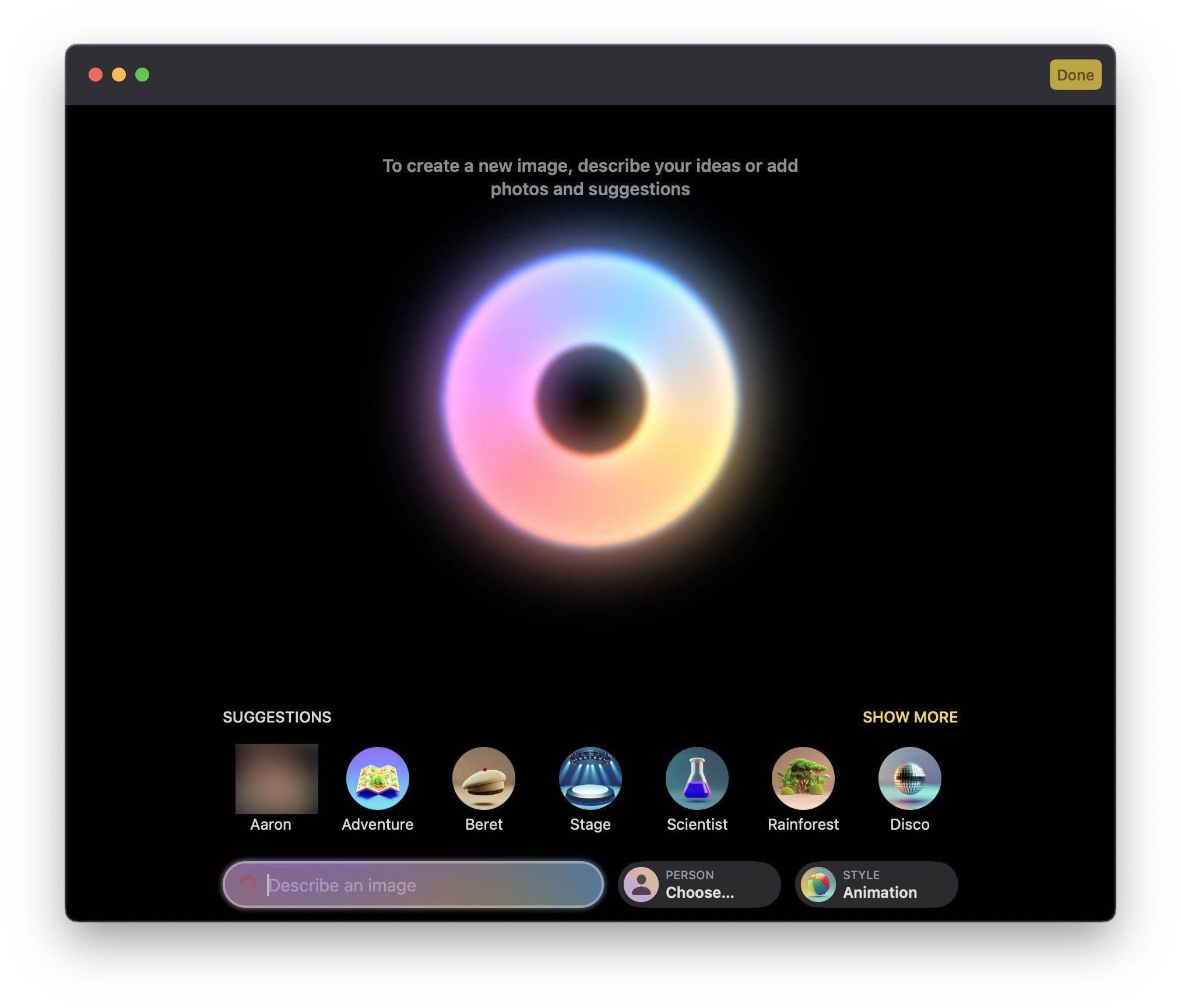1181x1008 pixels.
Task: Click the Describe an image field
Action: (x=415, y=884)
